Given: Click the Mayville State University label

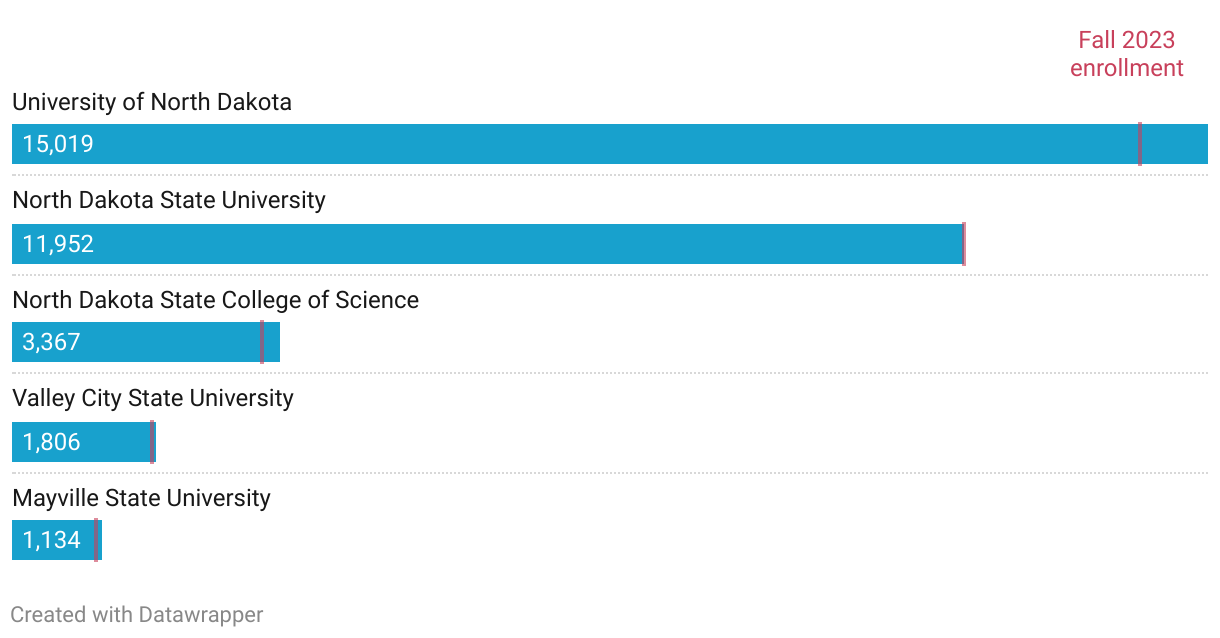Looking at the screenshot, I should (141, 498).
